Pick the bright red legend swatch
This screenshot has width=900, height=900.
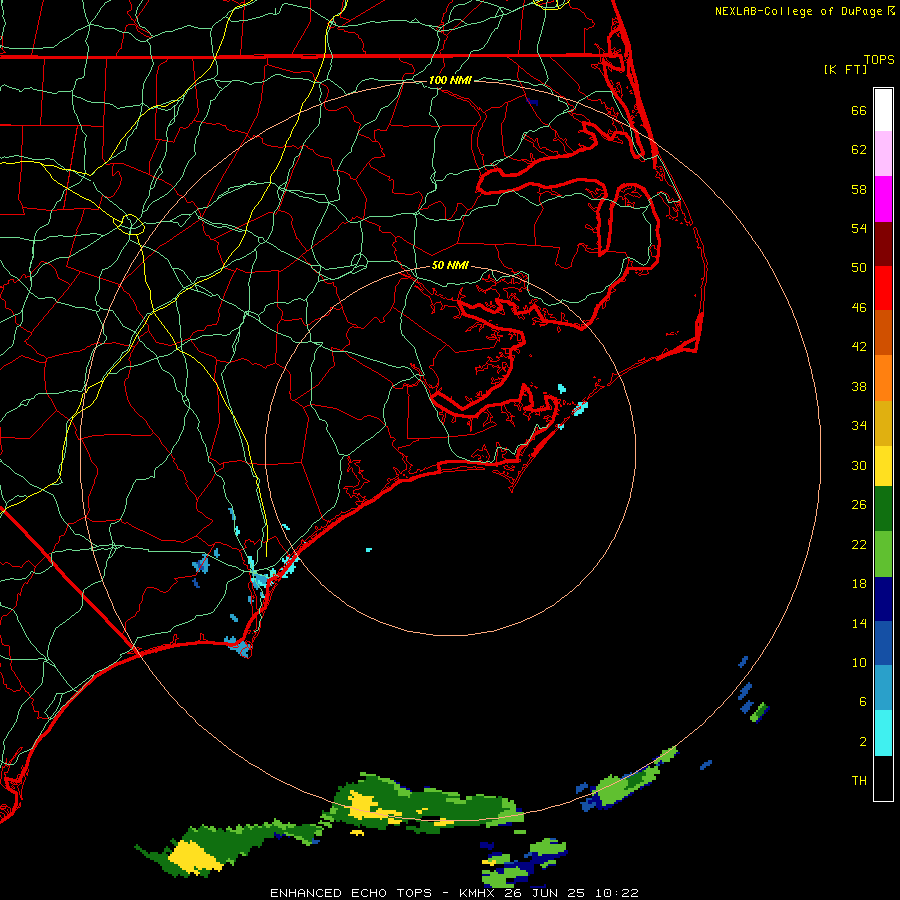(883, 288)
